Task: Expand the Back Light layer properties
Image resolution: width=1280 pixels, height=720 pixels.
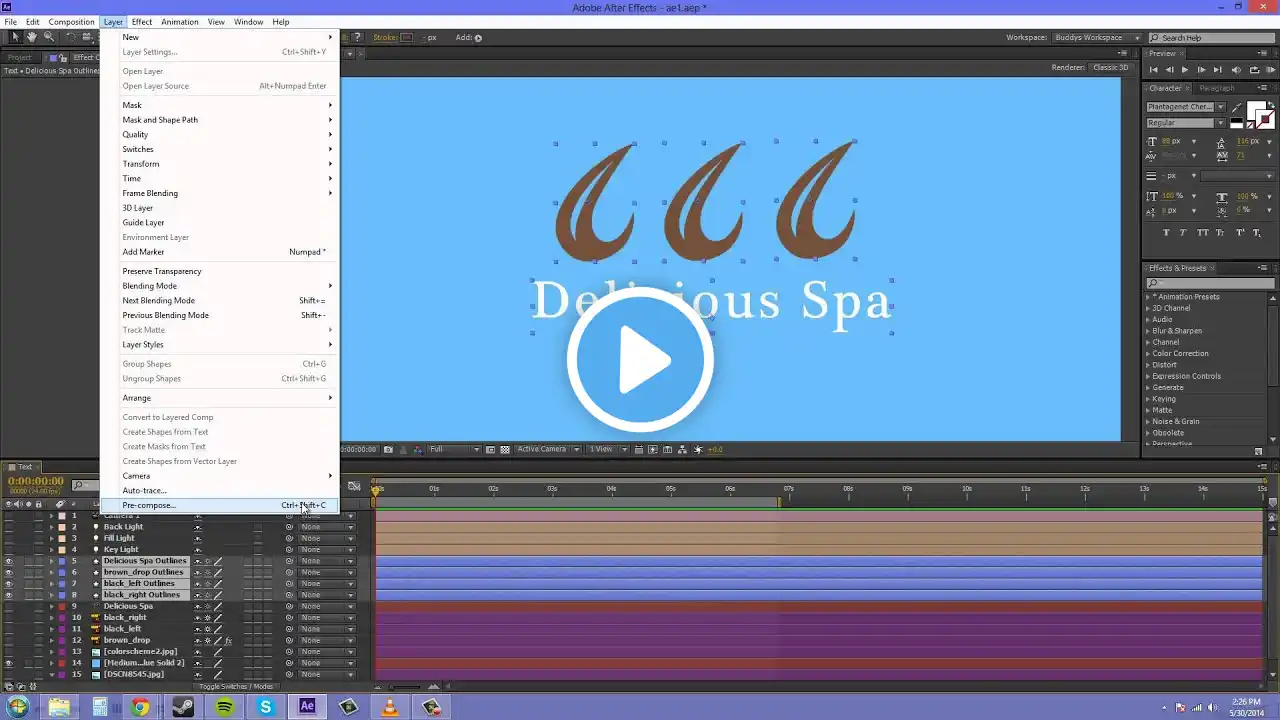Action: click(52, 527)
